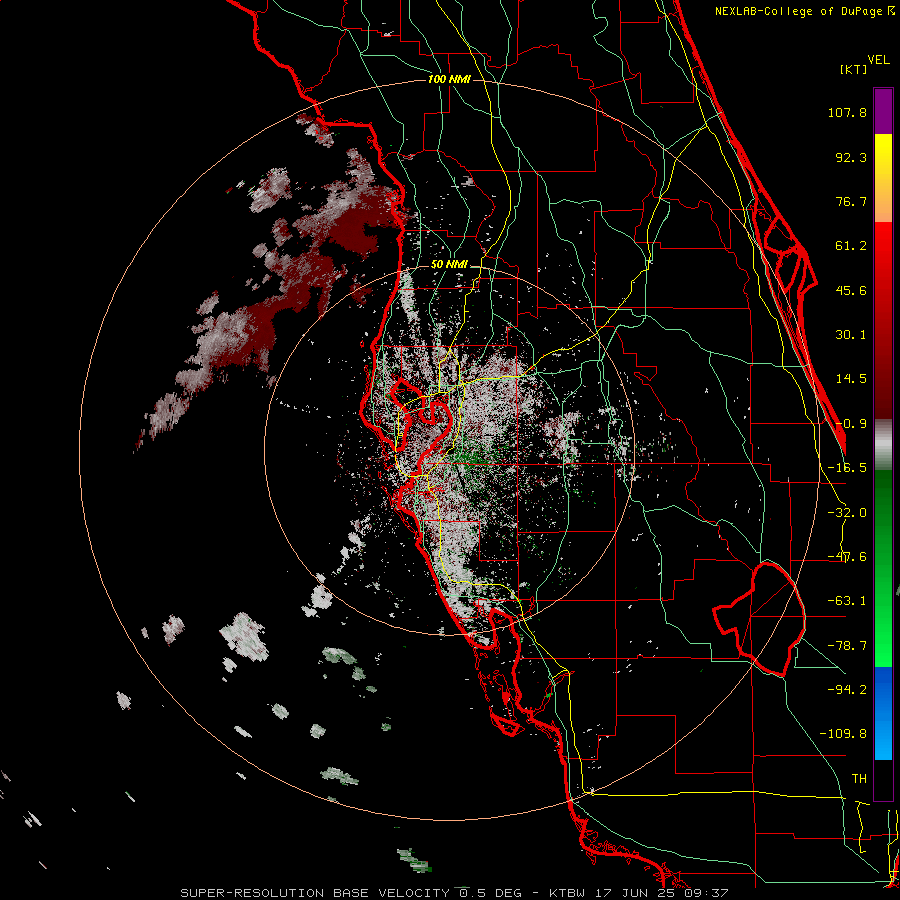Screen dimensions: 900x900
Task: Select the -0.9 scale value
Action: 851,424
